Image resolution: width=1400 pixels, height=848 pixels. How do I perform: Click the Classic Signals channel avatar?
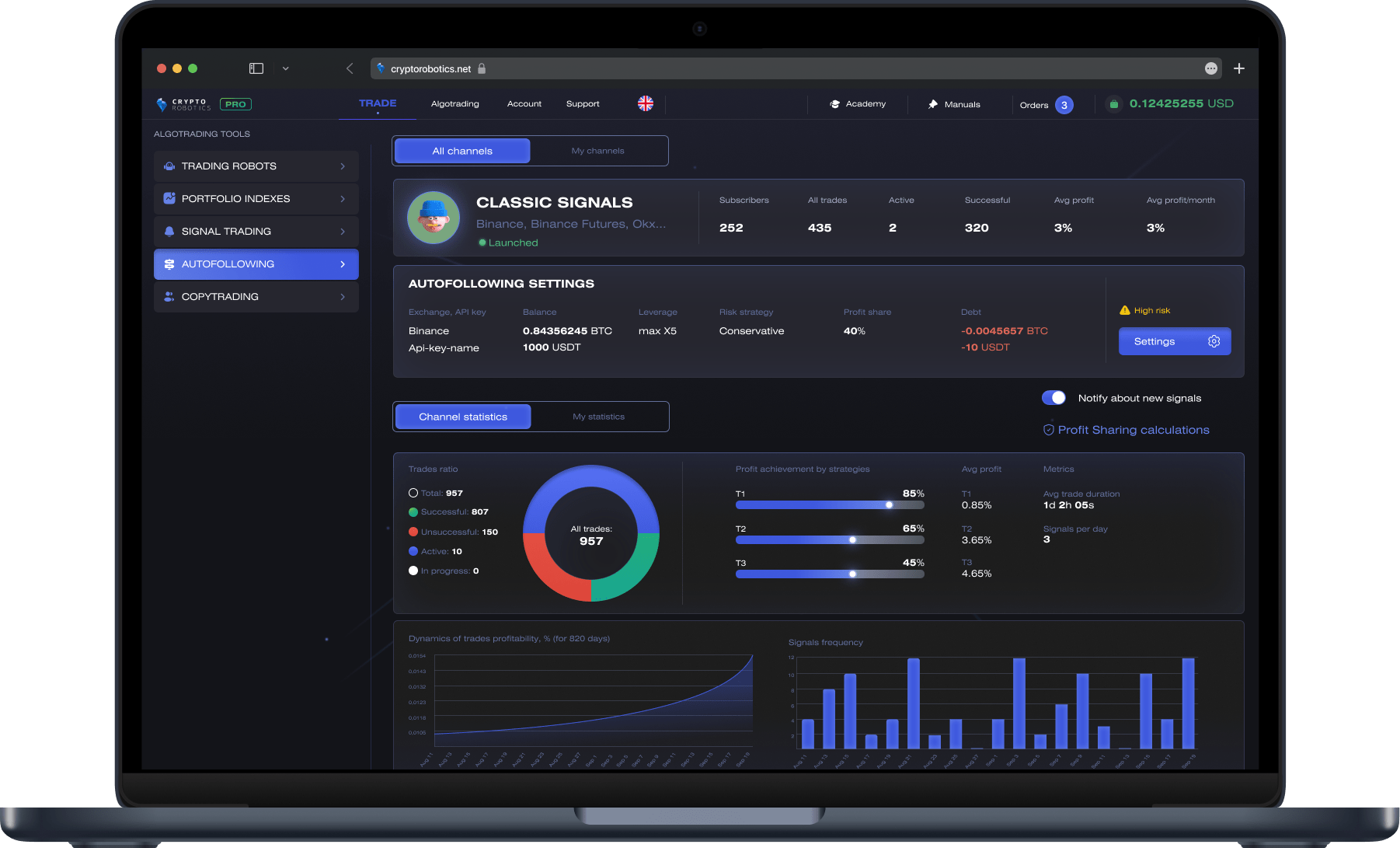[x=434, y=218]
